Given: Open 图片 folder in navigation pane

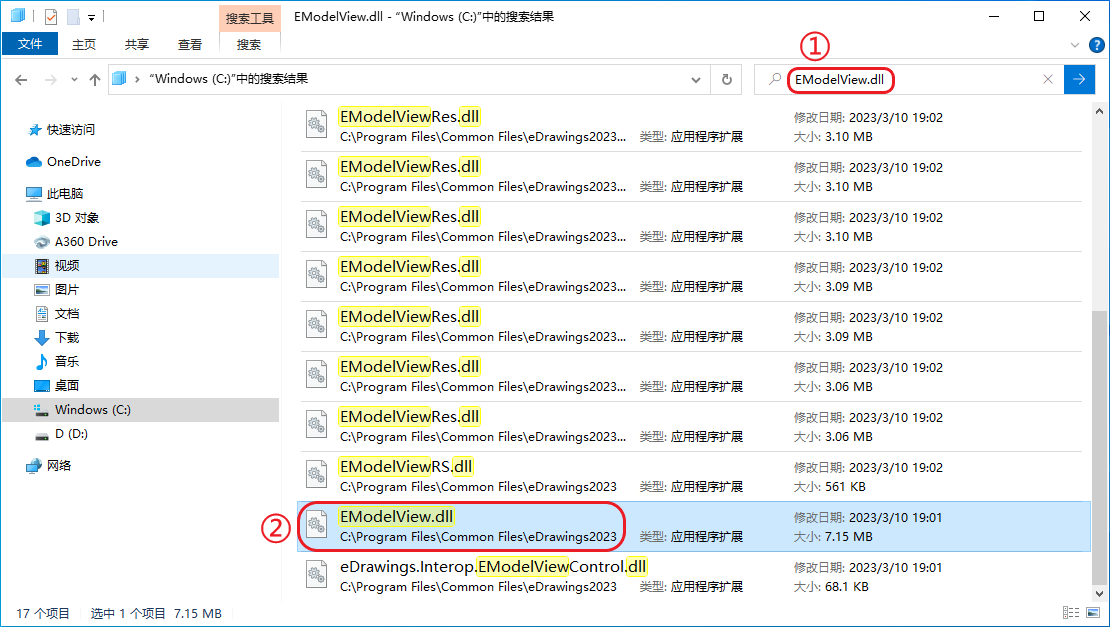Looking at the screenshot, I should pyautogui.click(x=67, y=289).
